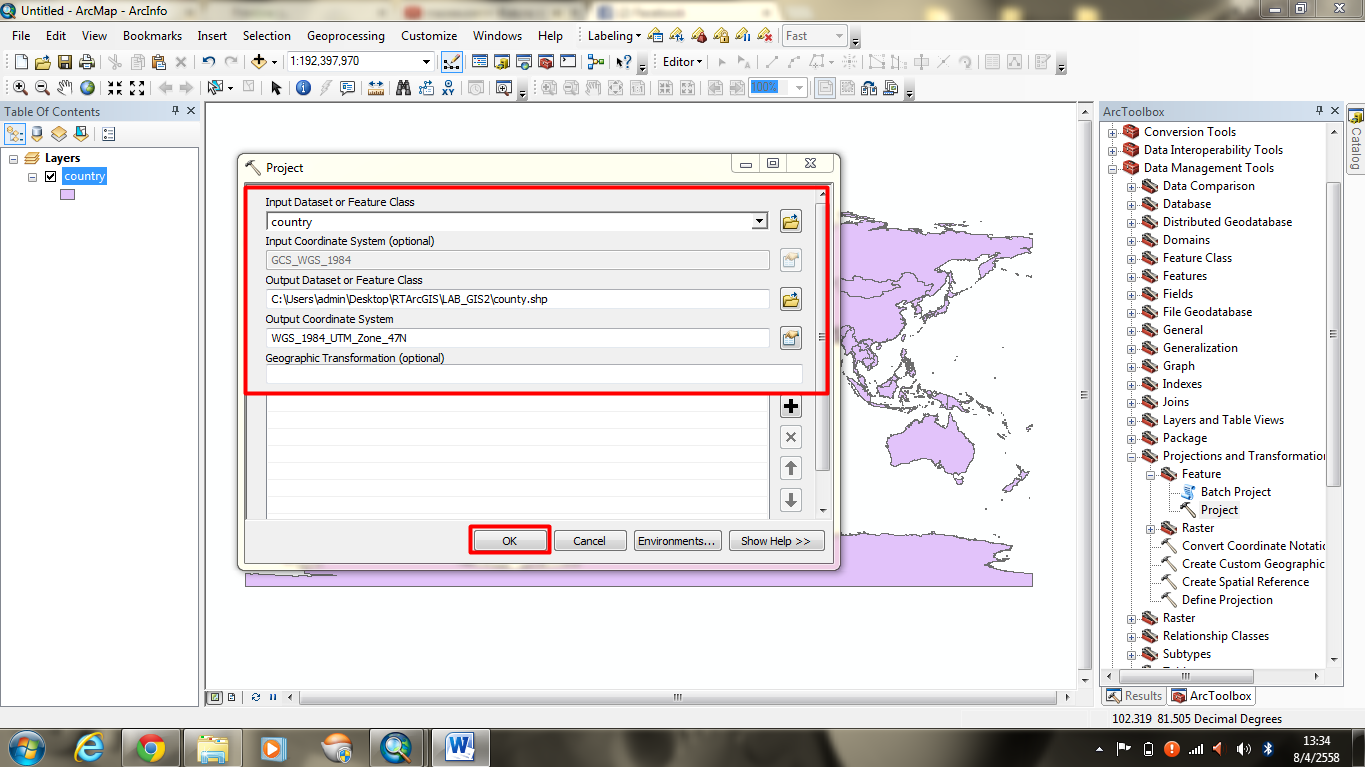Click the New Map File icon
Viewport: 1365px width, 767px height.
[x=21, y=62]
